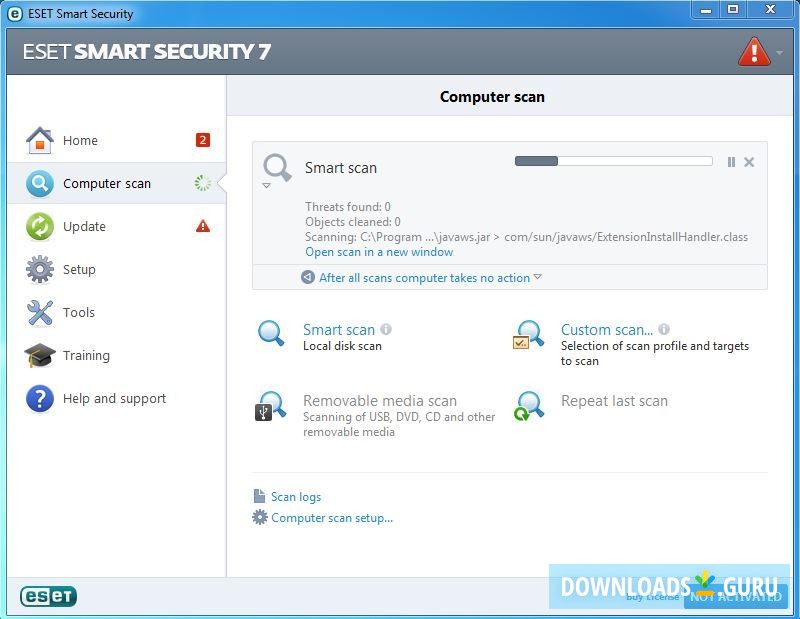Open the Setup section

(117, 269)
